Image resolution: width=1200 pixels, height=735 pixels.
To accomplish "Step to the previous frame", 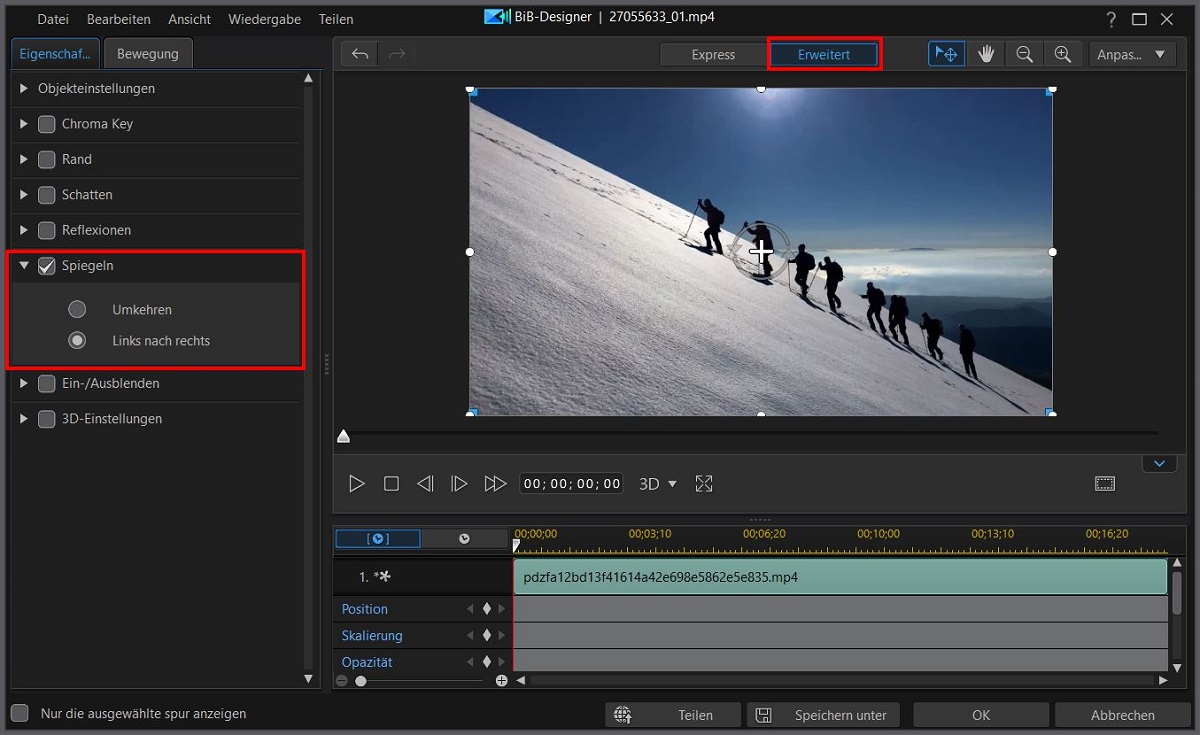I will tap(425, 484).
